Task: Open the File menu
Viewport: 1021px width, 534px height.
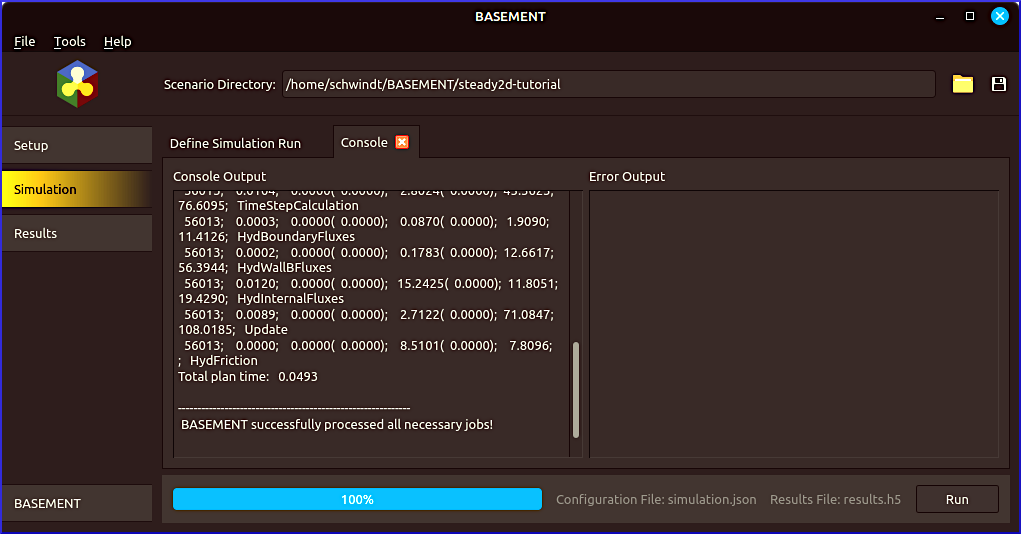Action: pos(24,41)
